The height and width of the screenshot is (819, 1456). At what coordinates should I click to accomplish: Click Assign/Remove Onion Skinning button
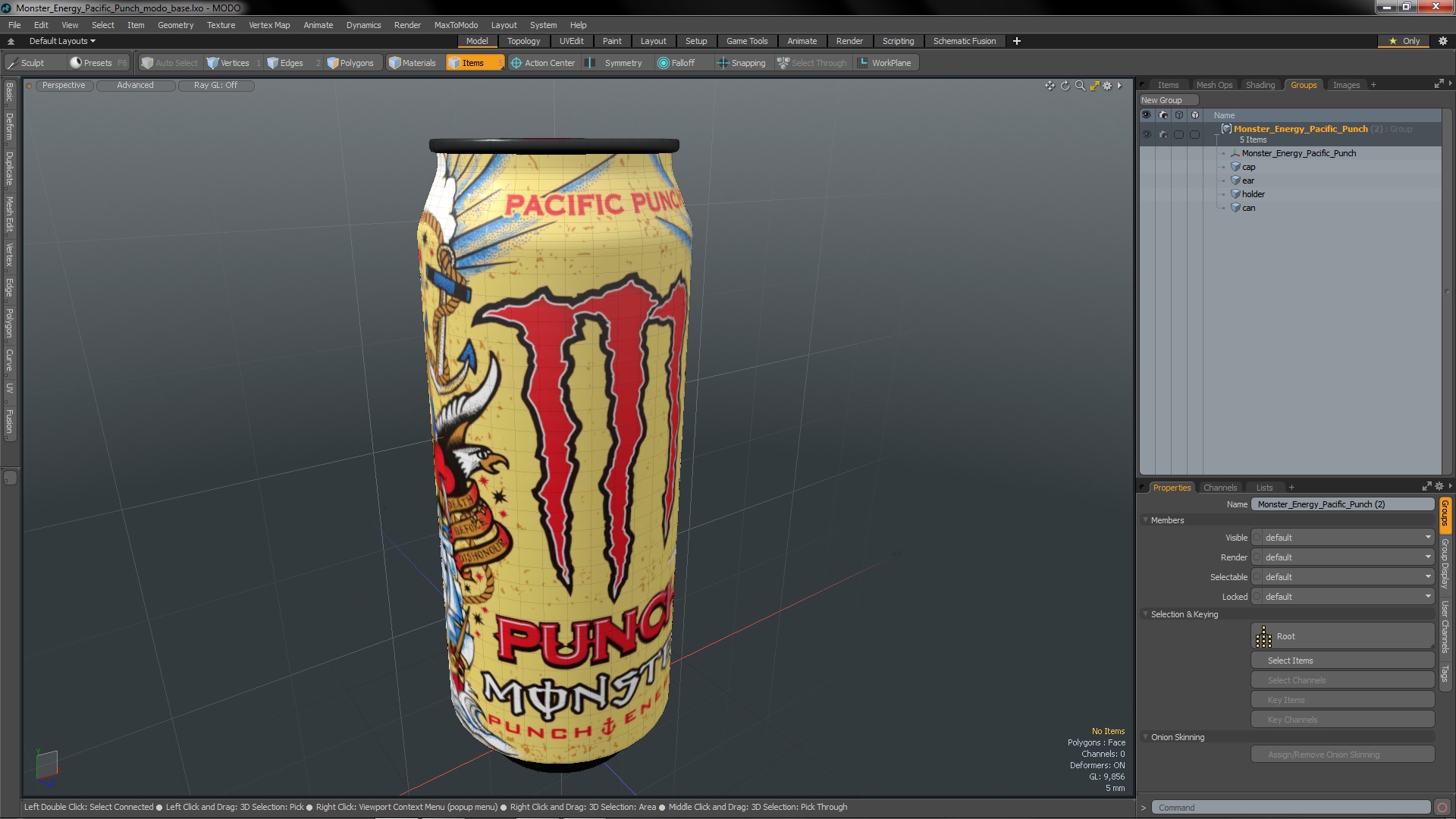point(1342,755)
